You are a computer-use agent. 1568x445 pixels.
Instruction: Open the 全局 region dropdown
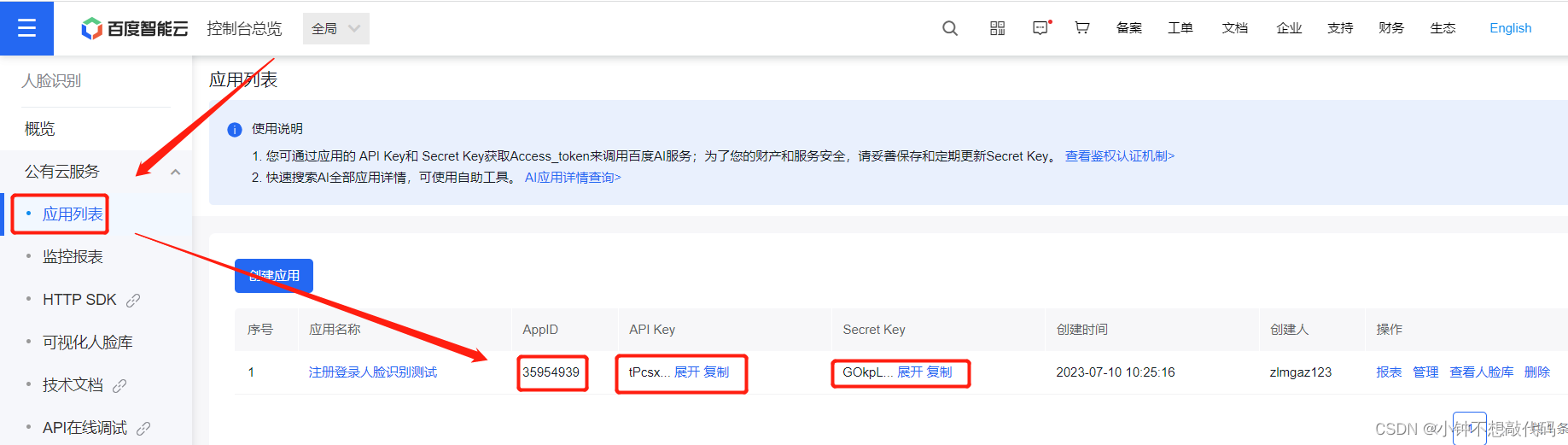click(x=336, y=28)
